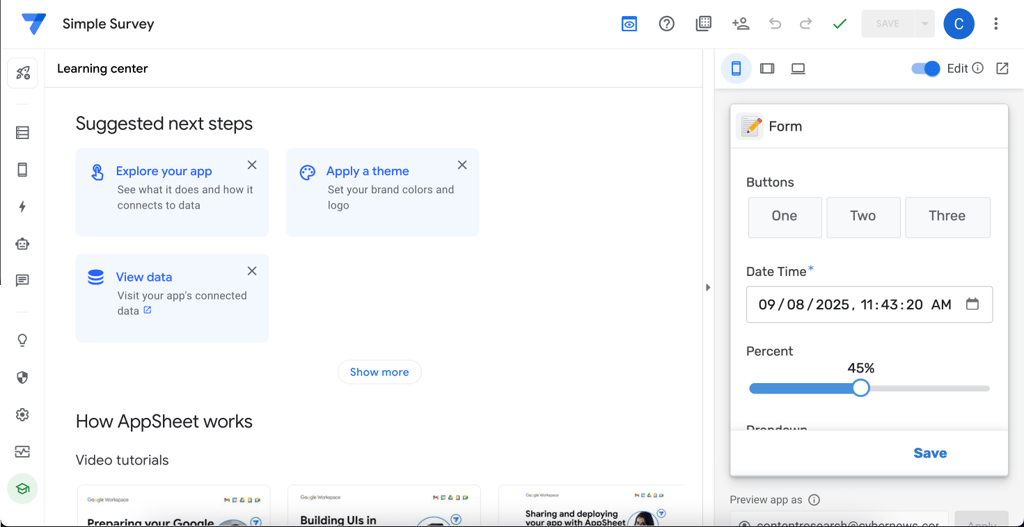Open the help question mark icon
Image resolution: width=1024 pixels, height=527 pixels.
666,24
